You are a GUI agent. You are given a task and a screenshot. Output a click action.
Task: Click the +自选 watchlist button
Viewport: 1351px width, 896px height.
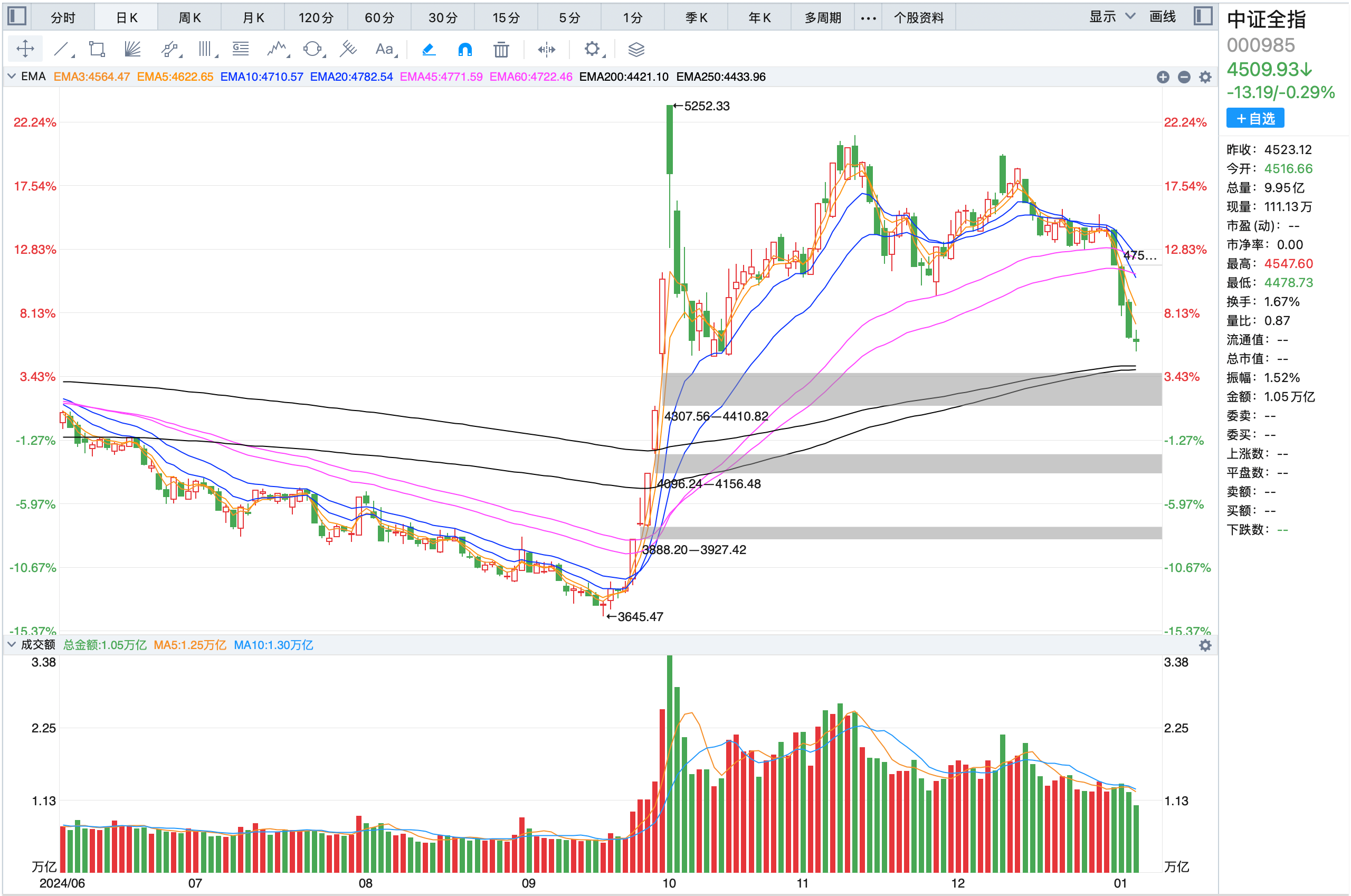click(x=1255, y=118)
